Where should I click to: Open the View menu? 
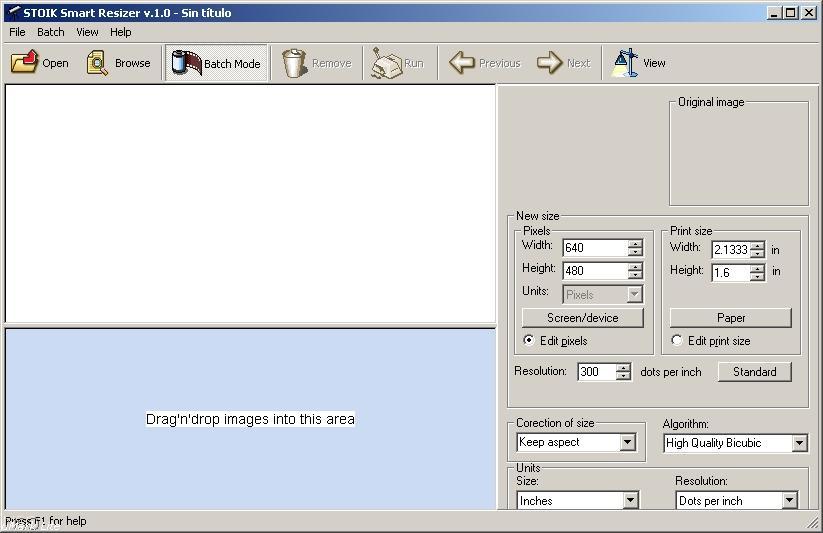pos(87,32)
